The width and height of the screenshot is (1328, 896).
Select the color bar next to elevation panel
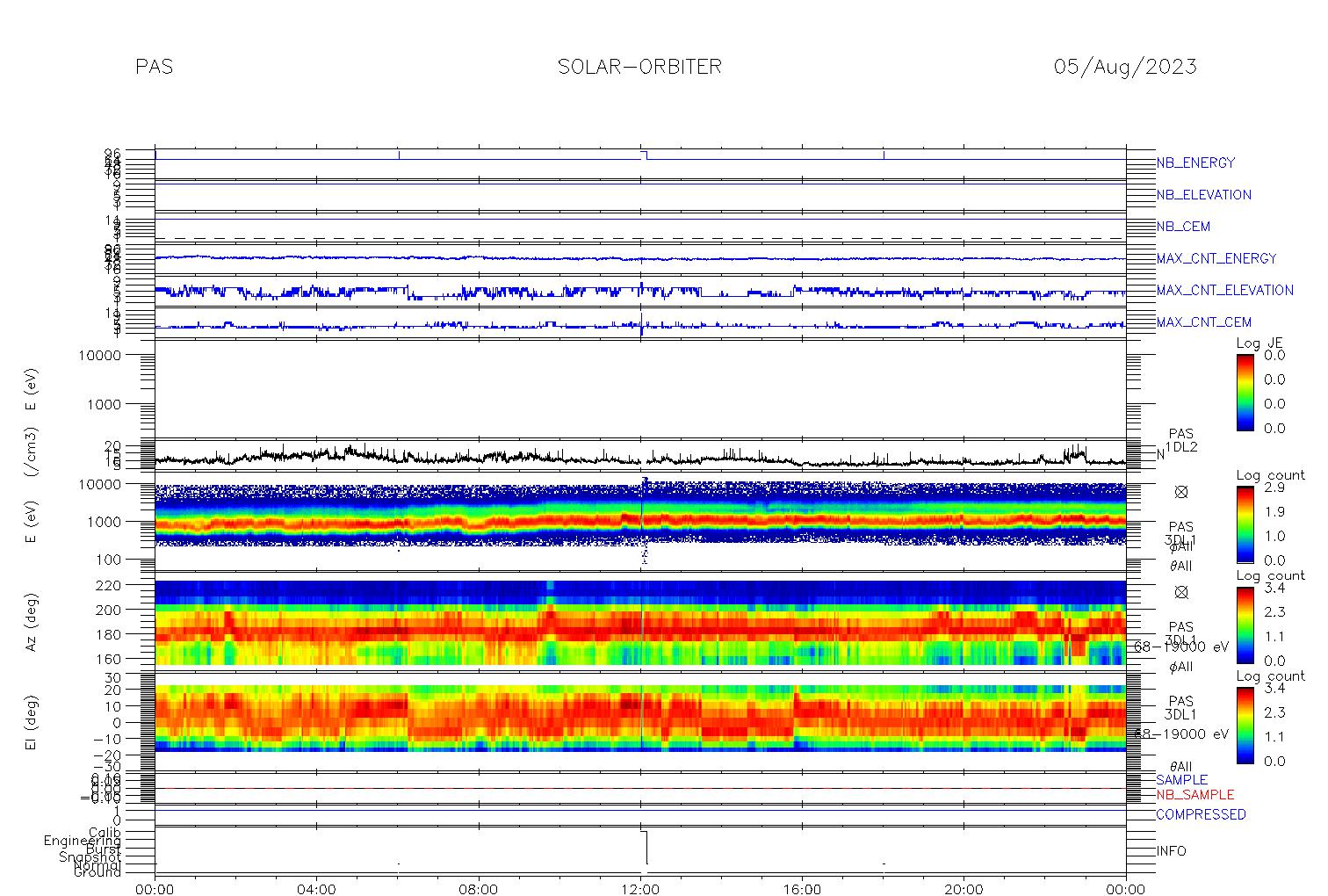[1245, 724]
